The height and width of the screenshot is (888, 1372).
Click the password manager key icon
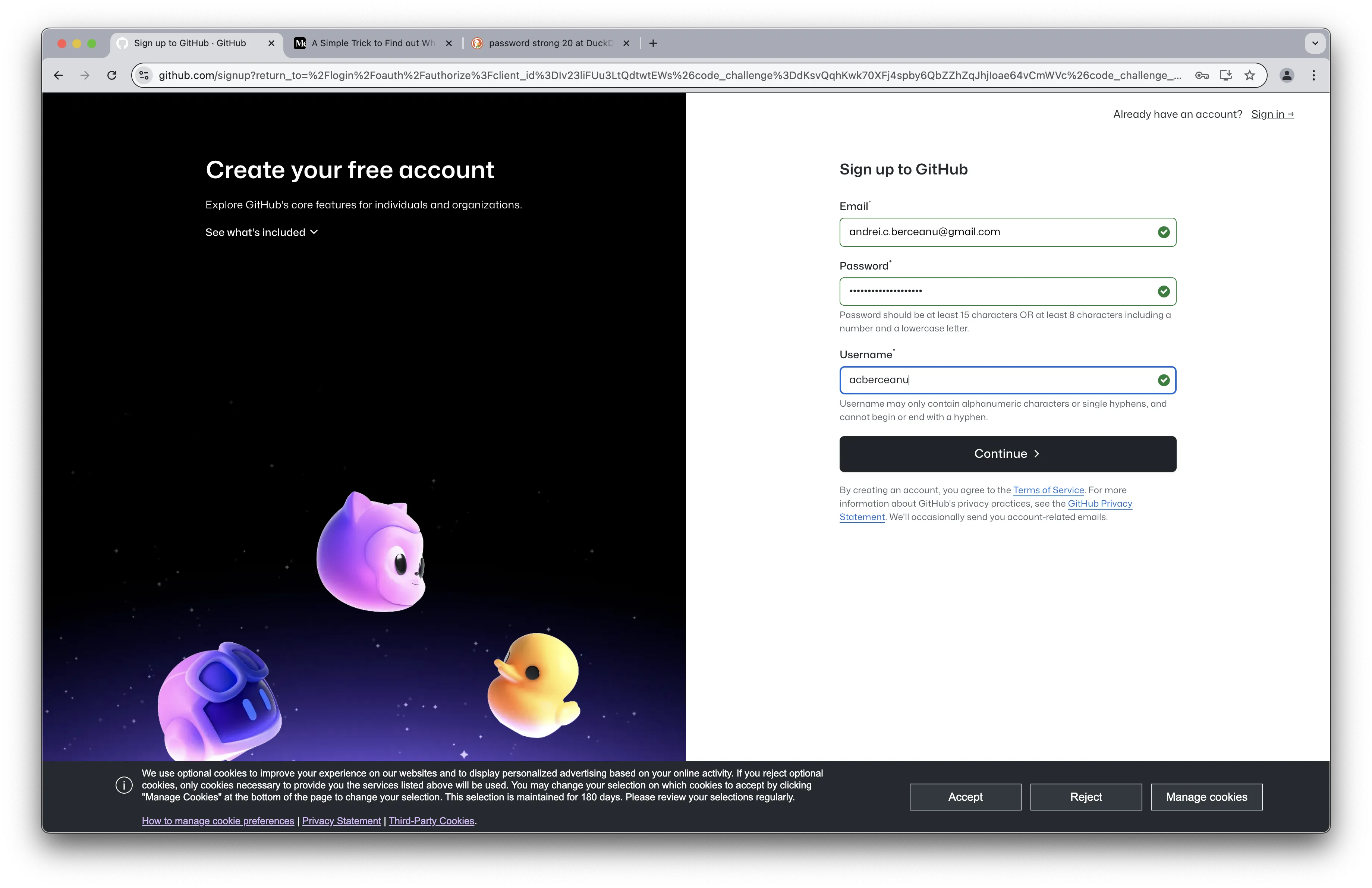point(1201,75)
